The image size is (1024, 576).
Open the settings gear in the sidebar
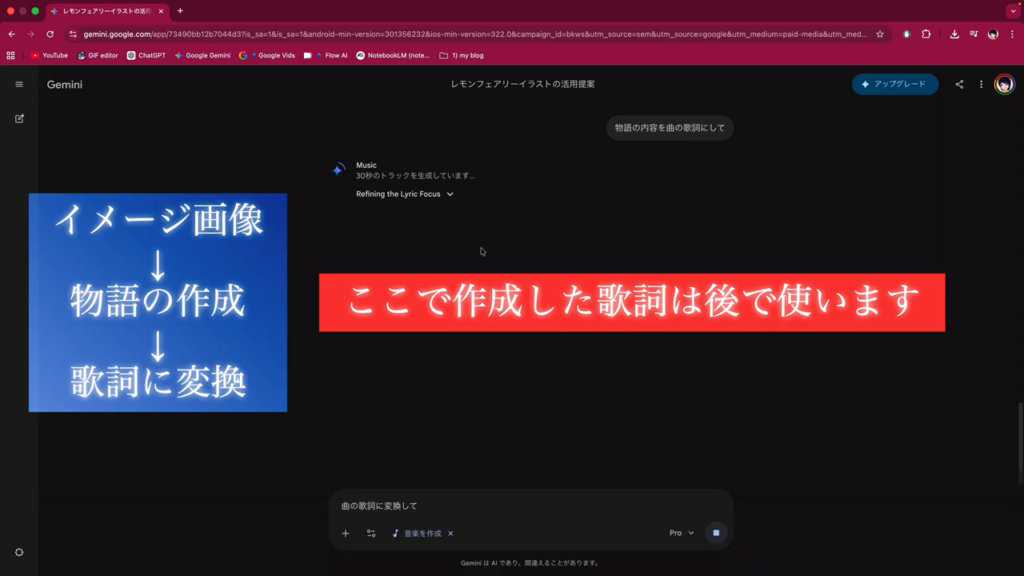pos(19,552)
